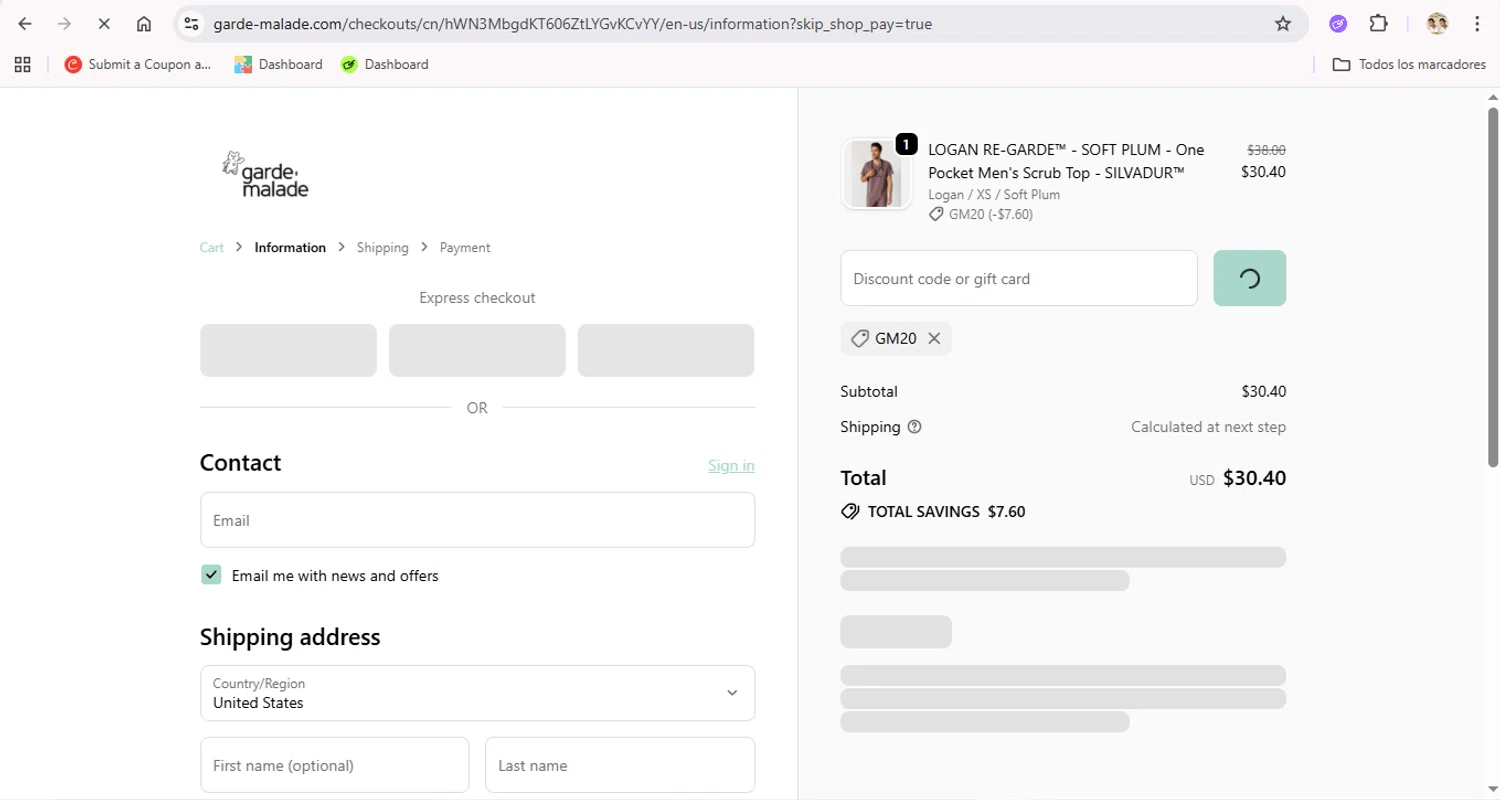Viewport: 1500px width, 800px height.
Task: Click the browser forward arrow
Action: [x=64, y=24]
